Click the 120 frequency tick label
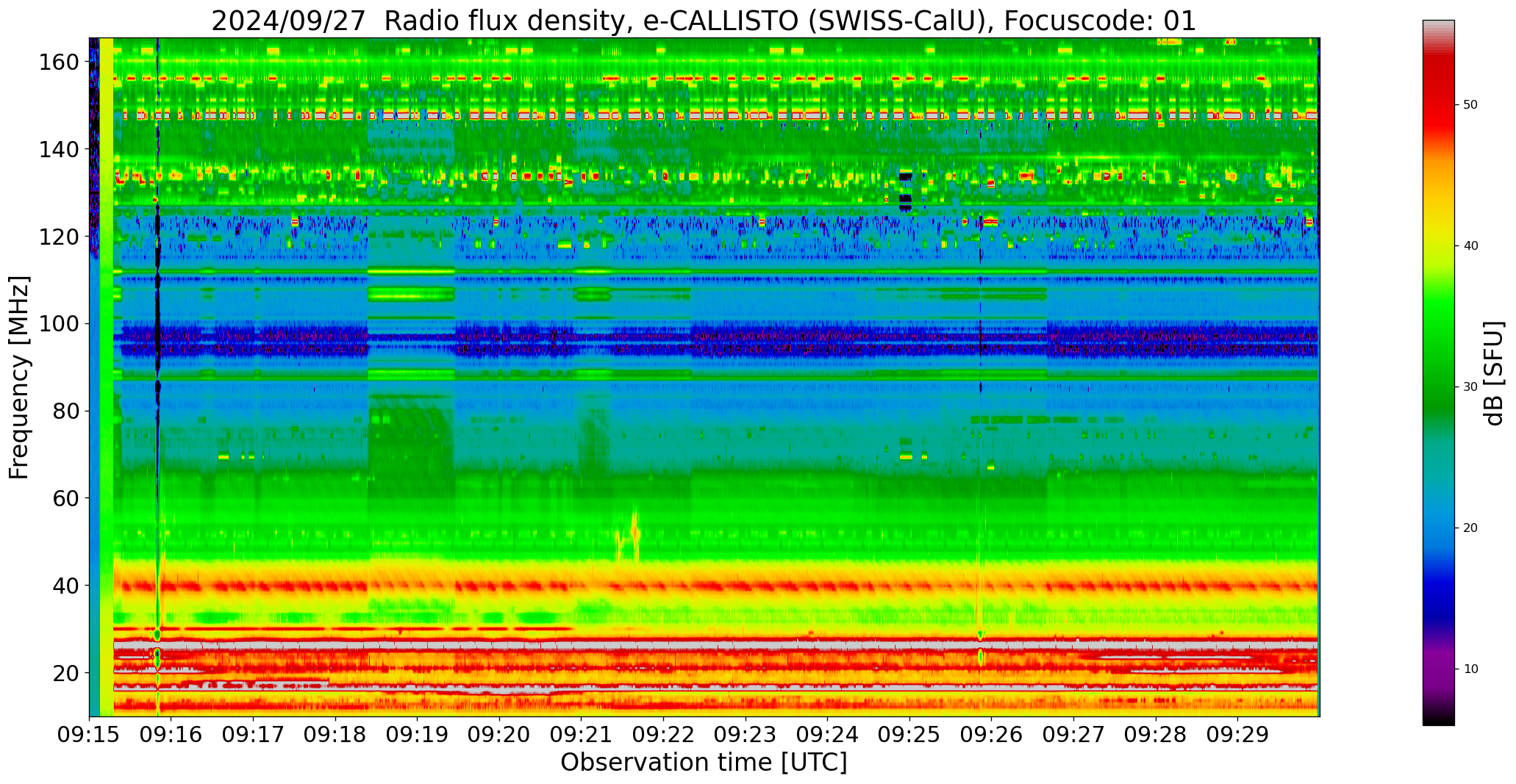This screenshot has width=1516, height=784. (59, 237)
